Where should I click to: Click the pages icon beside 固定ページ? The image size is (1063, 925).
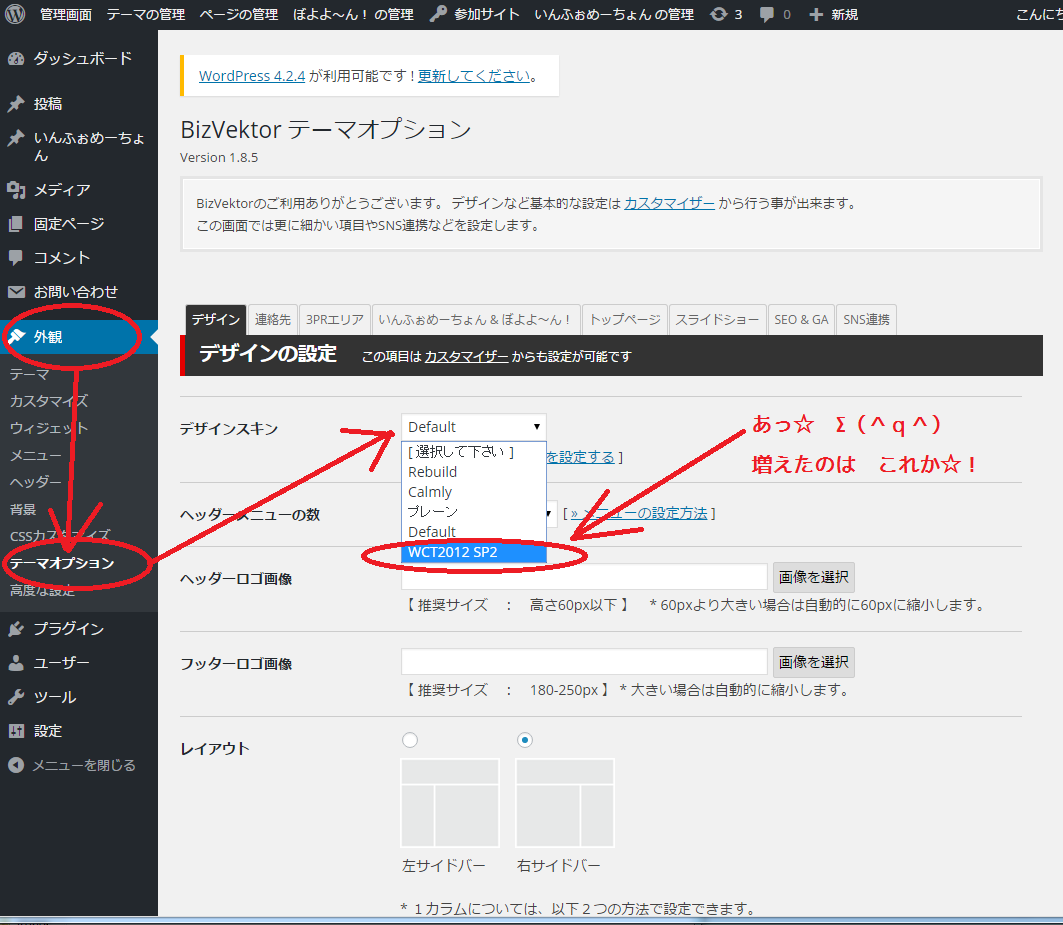pyautogui.click(x=16, y=224)
